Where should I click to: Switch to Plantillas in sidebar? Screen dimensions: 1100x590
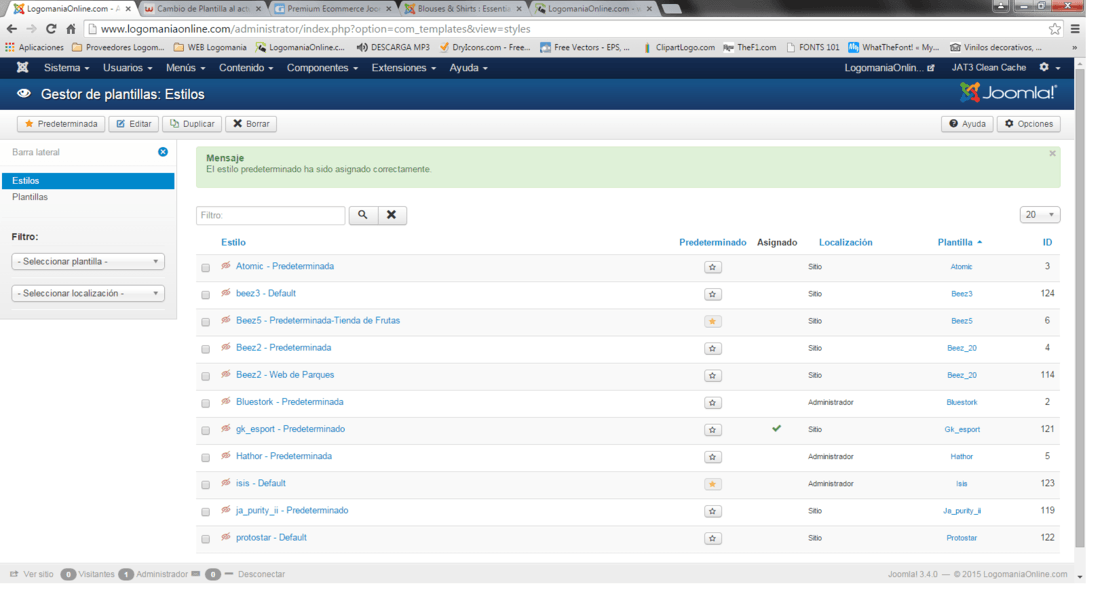[x=29, y=197]
